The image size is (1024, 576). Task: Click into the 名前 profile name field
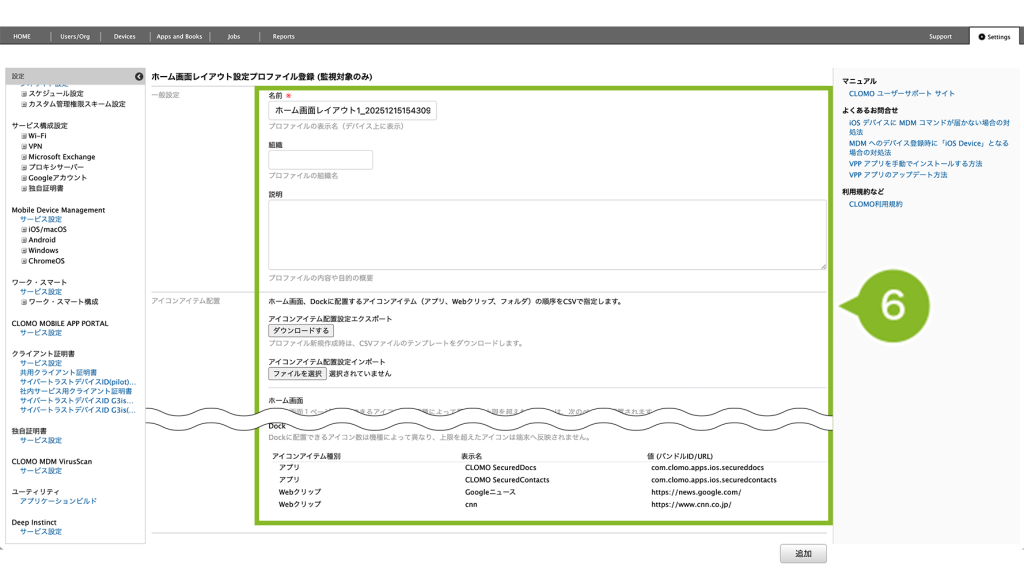pos(352,110)
